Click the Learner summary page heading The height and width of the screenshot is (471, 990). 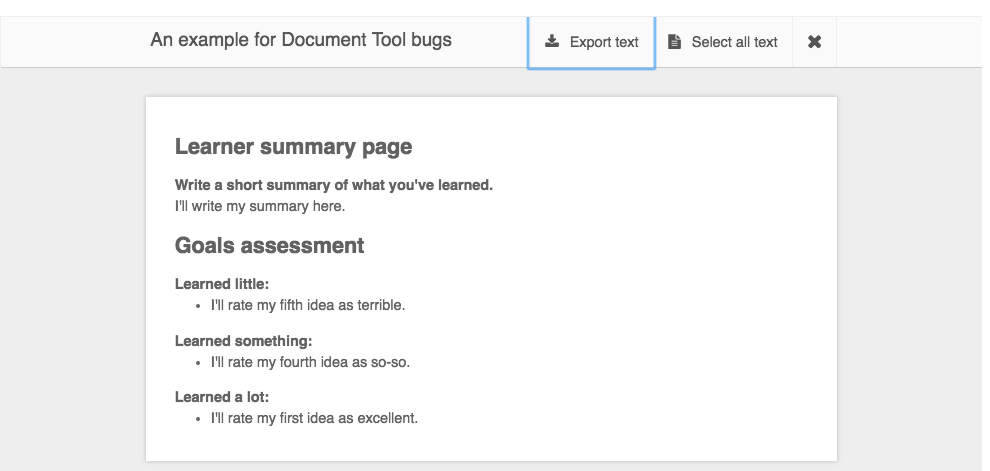click(x=294, y=146)
